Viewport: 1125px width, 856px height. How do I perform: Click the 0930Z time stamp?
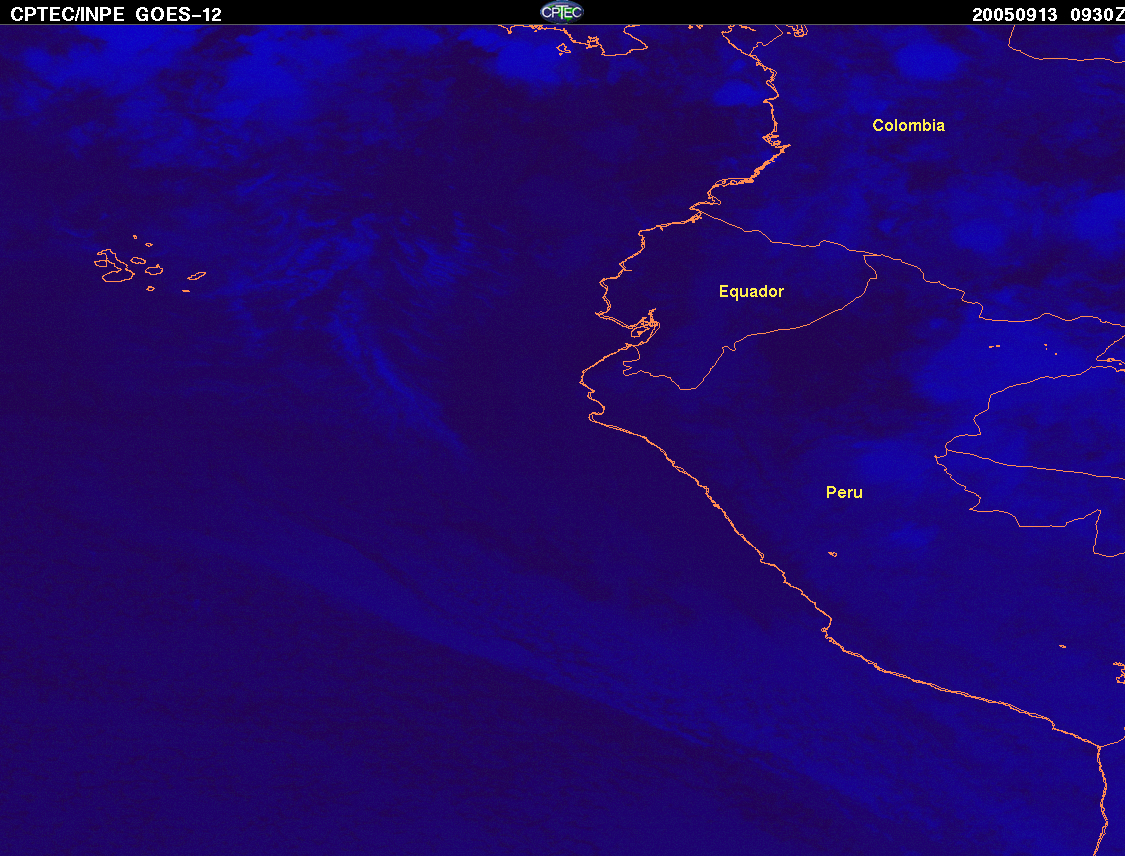tap(1096, 14)
